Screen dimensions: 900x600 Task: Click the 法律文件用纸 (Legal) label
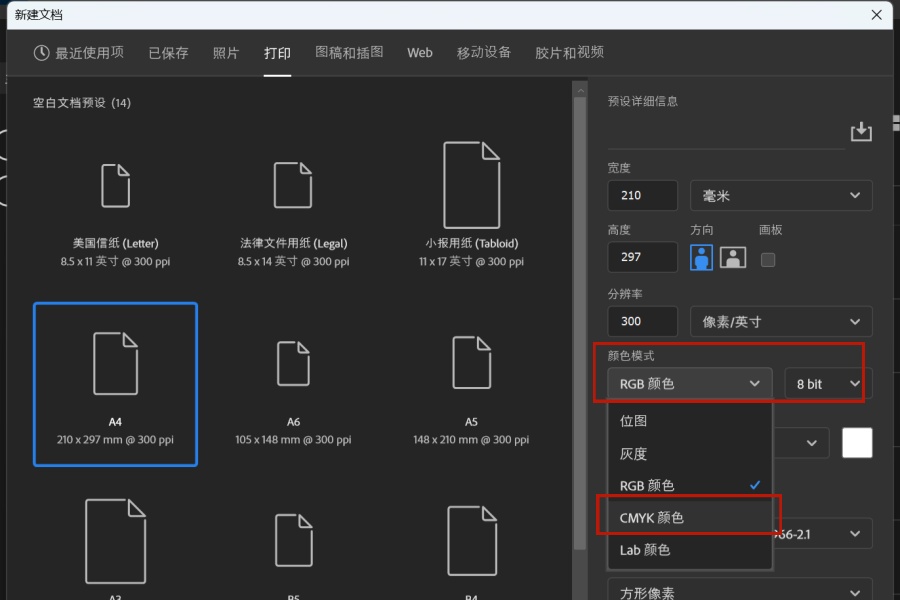point(293,243)
